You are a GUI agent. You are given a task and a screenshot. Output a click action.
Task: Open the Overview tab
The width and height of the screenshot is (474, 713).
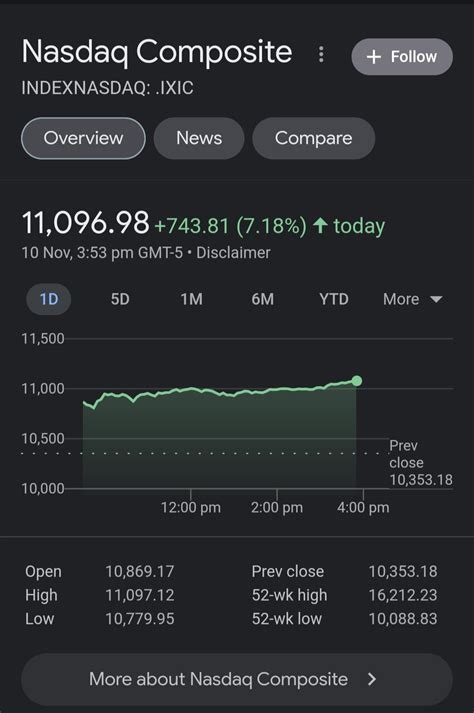(x=83, y=138)
